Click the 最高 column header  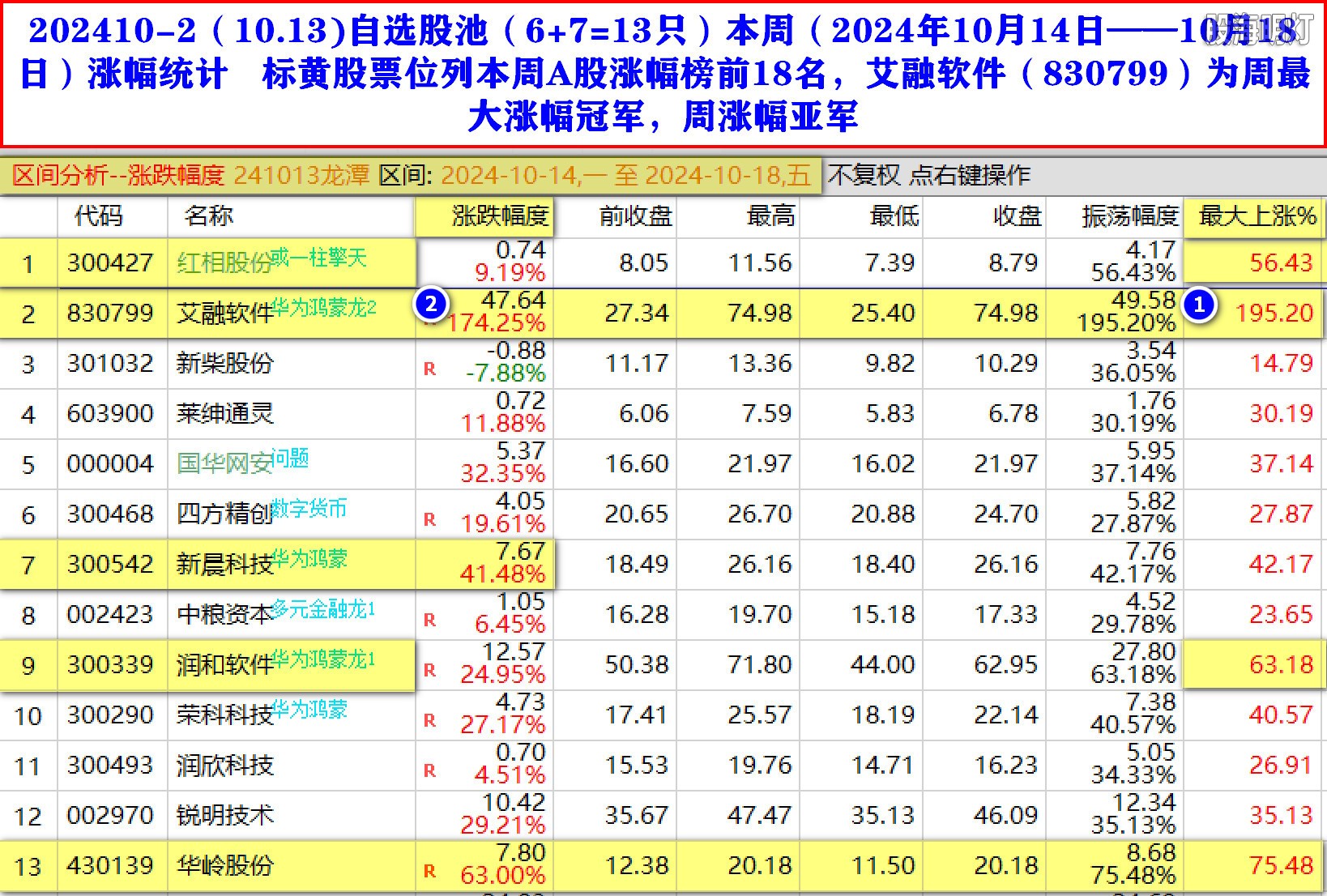771,216
